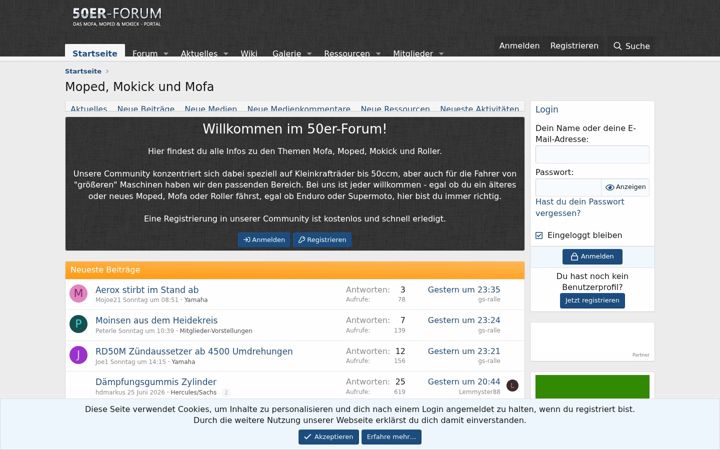Click timestamp Gestern um 23:24

(464, 320)
